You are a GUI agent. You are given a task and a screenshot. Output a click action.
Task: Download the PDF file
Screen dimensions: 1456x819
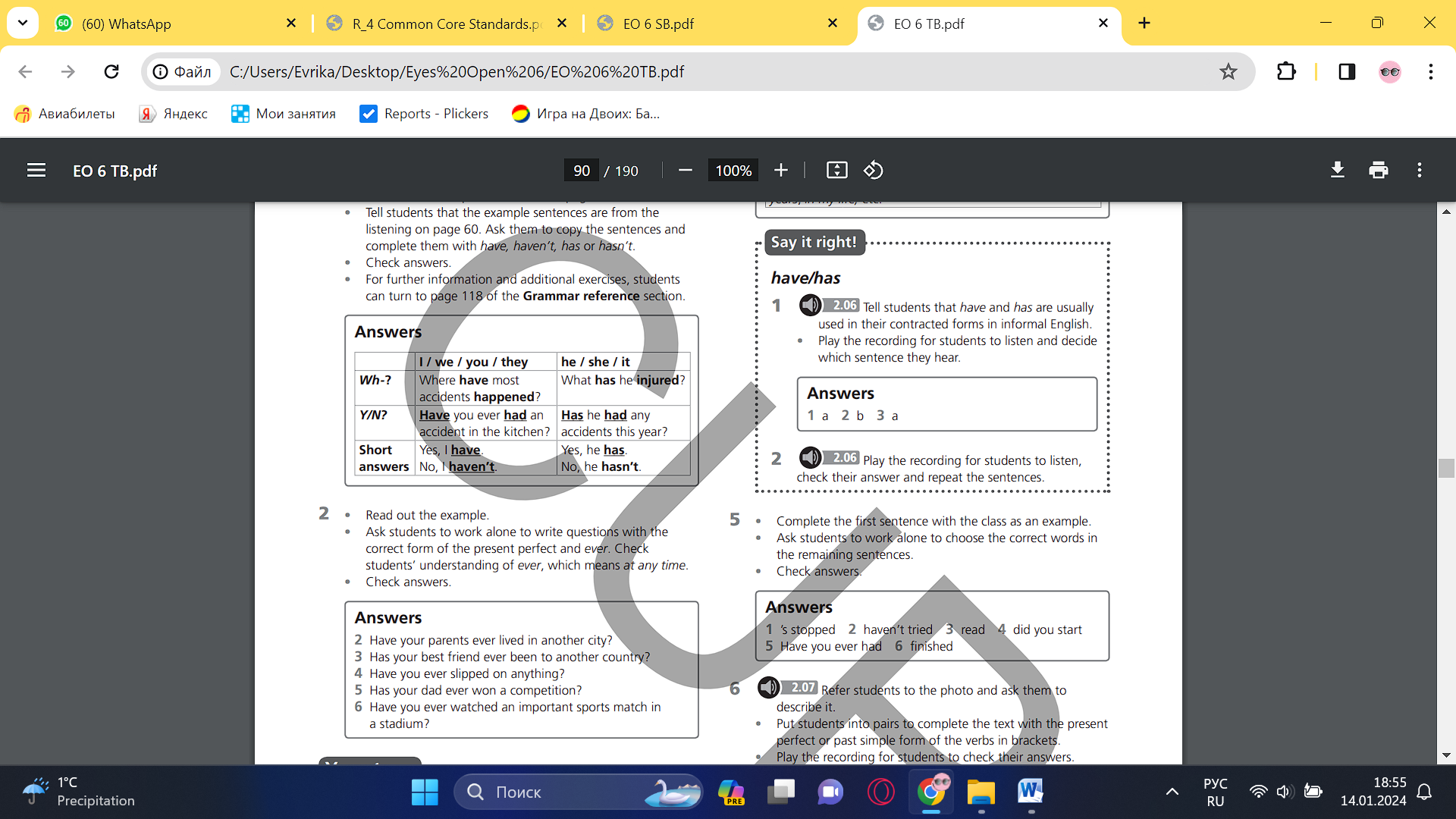click(1338, 171)
